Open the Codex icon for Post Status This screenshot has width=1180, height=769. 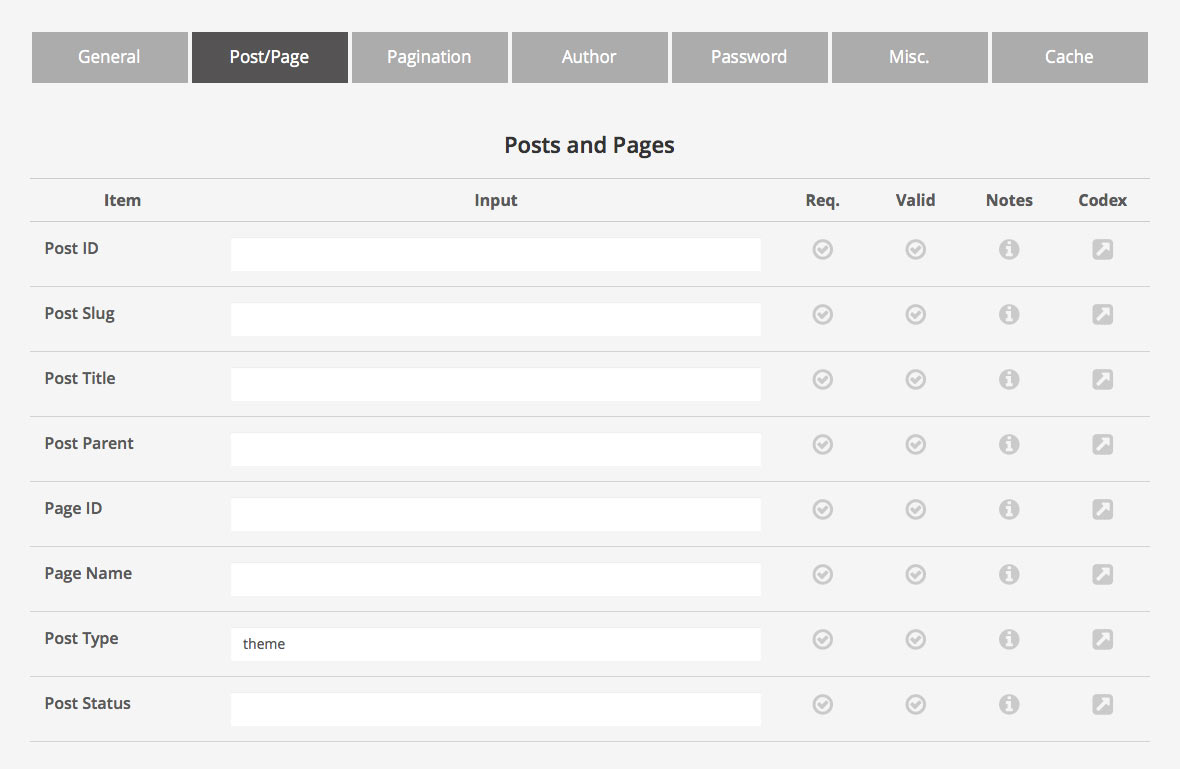coord(1102,704)
